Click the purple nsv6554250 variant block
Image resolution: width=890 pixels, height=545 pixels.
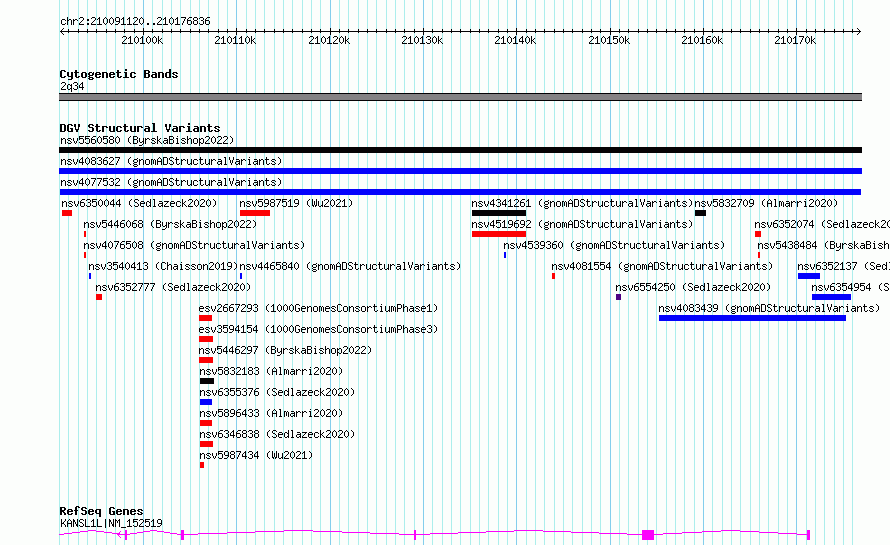tap(619, 297)
